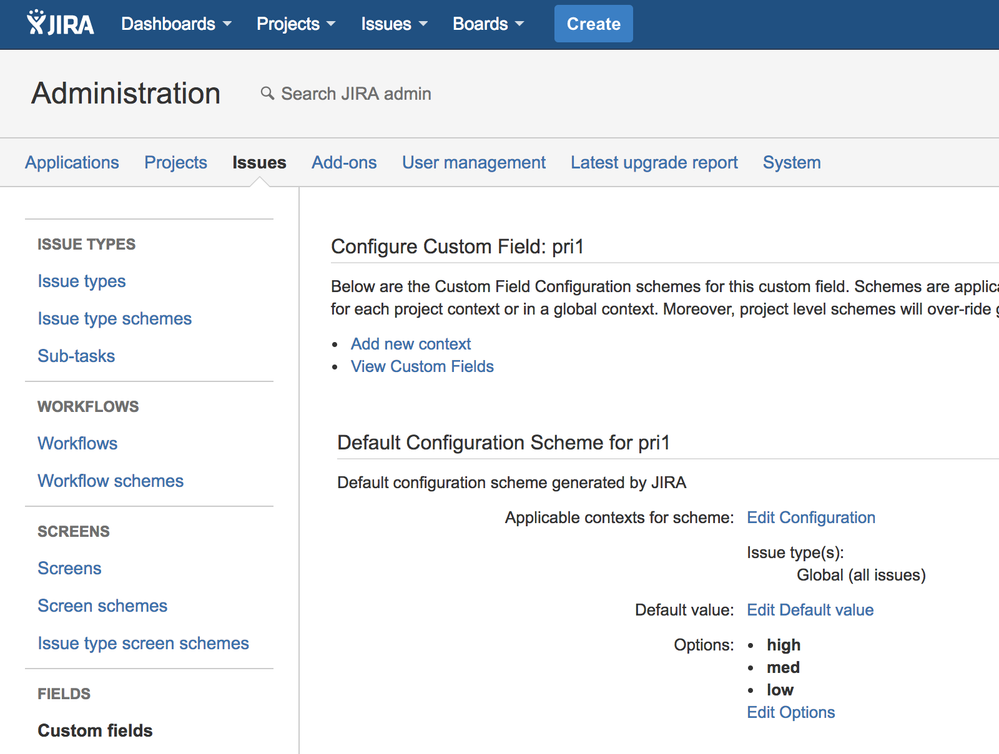
Task: Click the 'low' option text
Action: click(x=780, y=690)
